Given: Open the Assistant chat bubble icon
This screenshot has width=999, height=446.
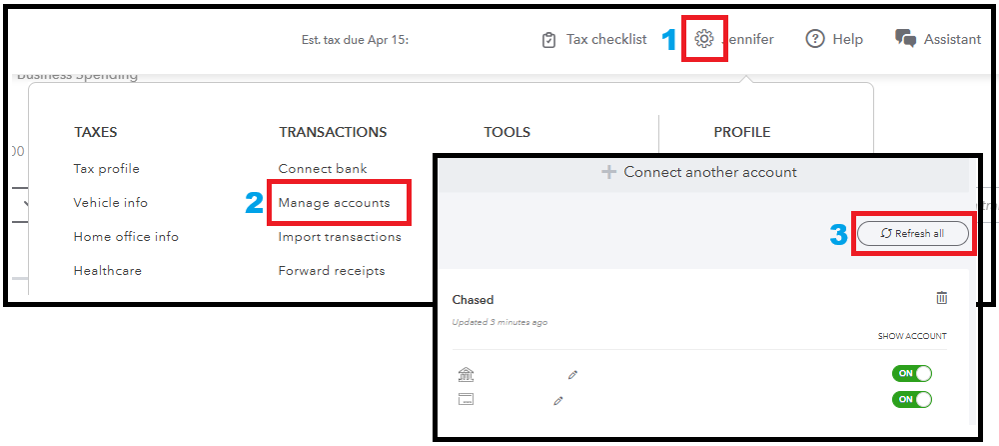Looking at the screenshot, I should [x=906, y=39].
